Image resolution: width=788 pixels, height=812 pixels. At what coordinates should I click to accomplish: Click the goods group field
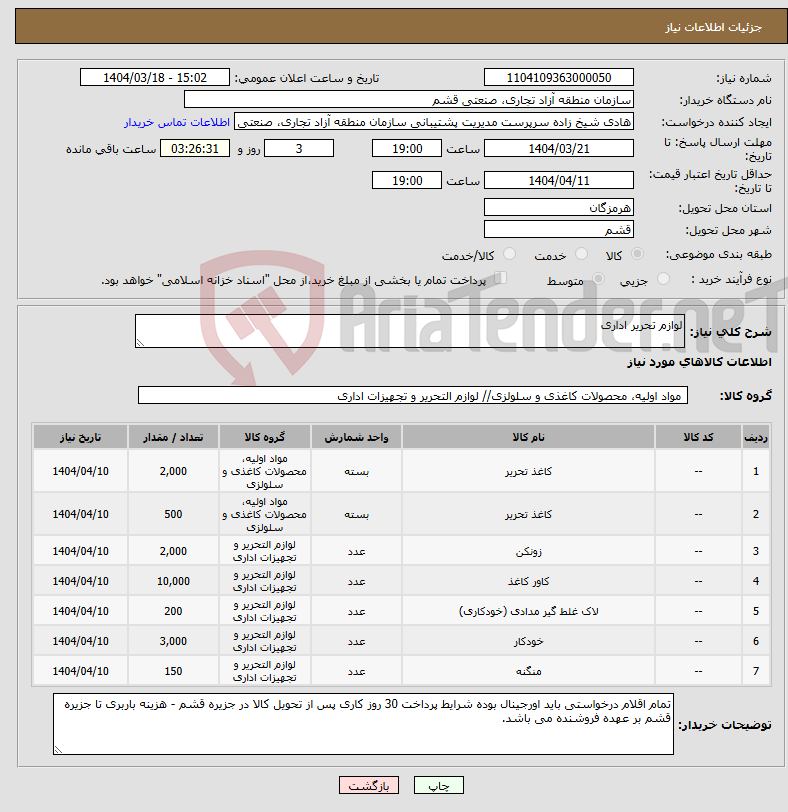pos(413,396)
